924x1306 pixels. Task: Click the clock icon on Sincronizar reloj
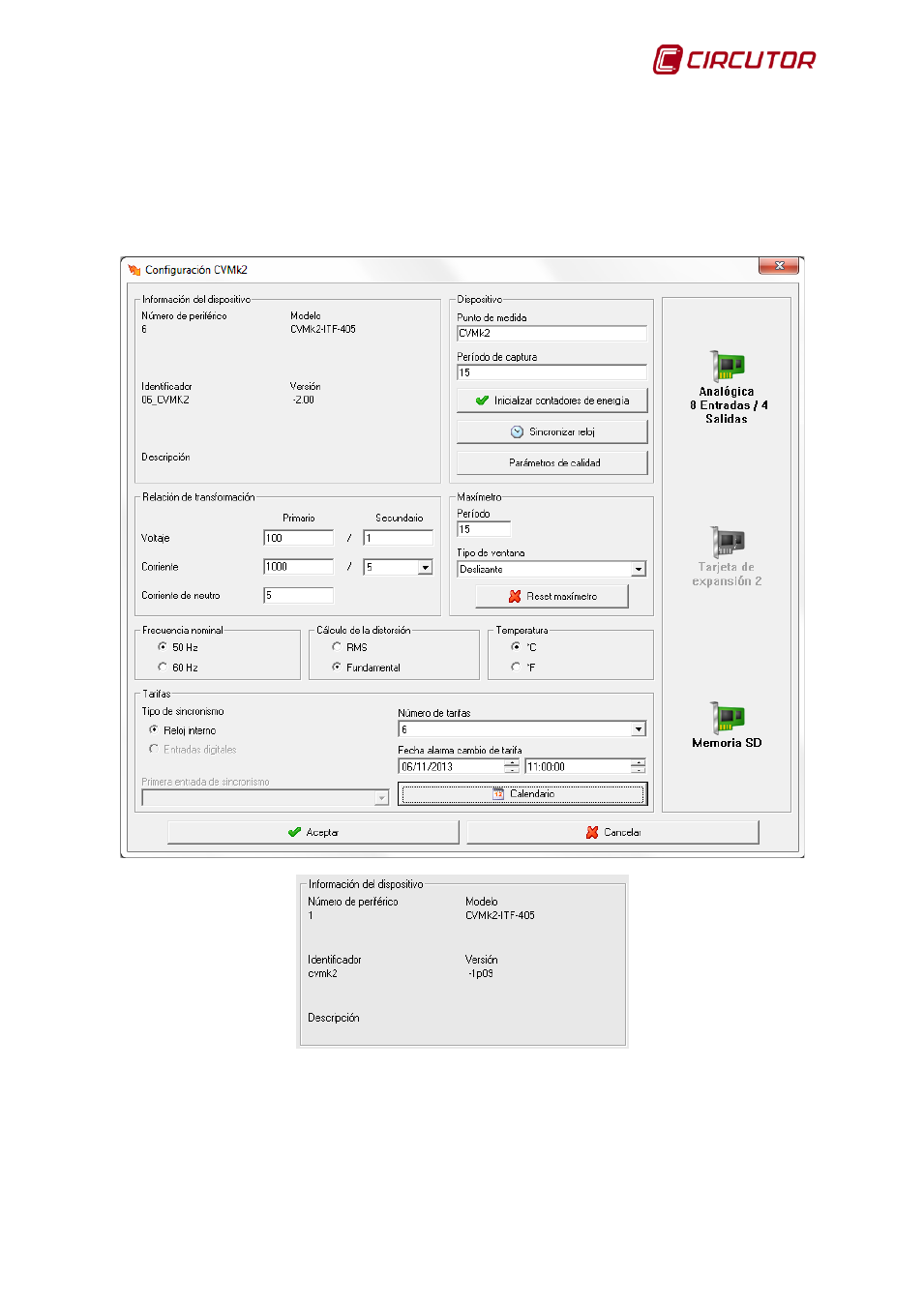coord(518,432)
